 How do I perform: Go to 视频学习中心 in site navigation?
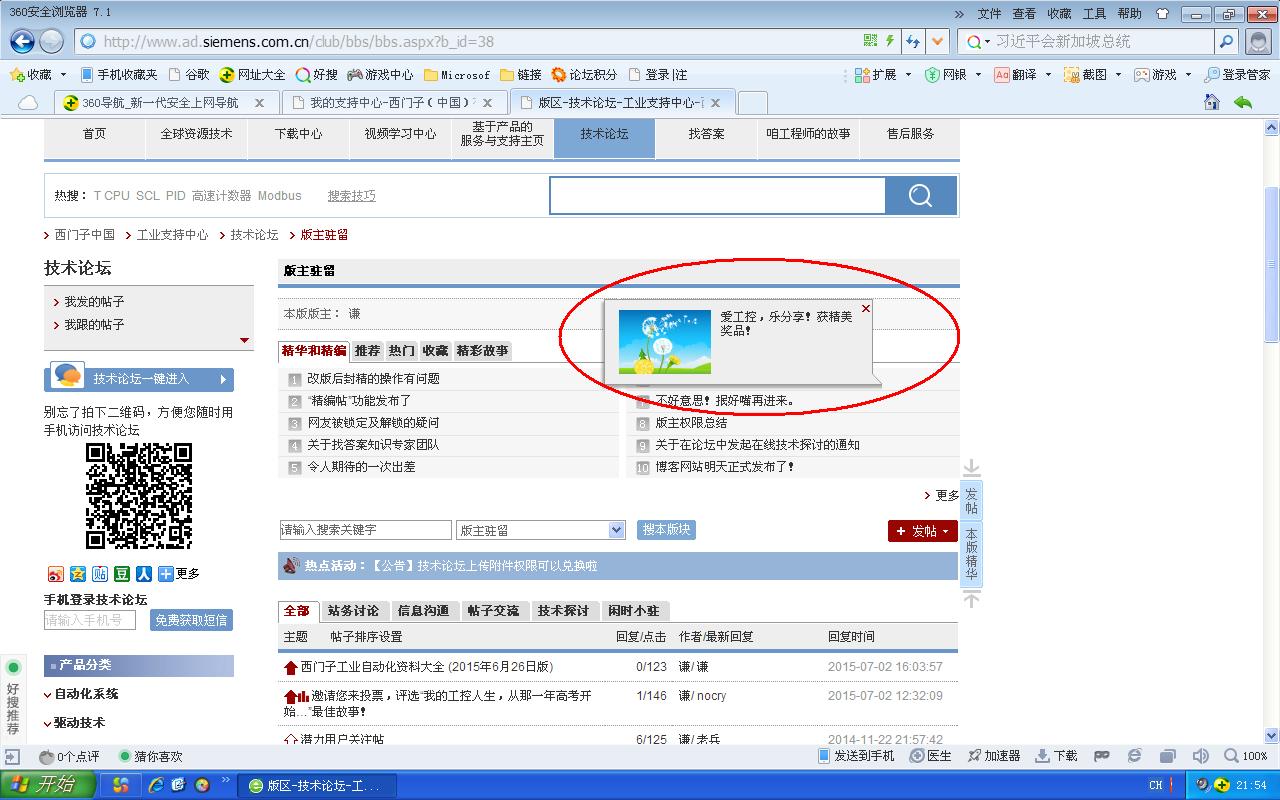[400, 134]
